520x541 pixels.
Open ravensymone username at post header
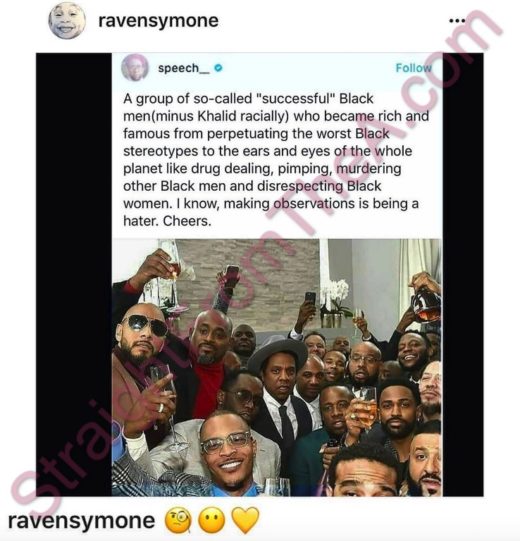click(x=158, y=21)
